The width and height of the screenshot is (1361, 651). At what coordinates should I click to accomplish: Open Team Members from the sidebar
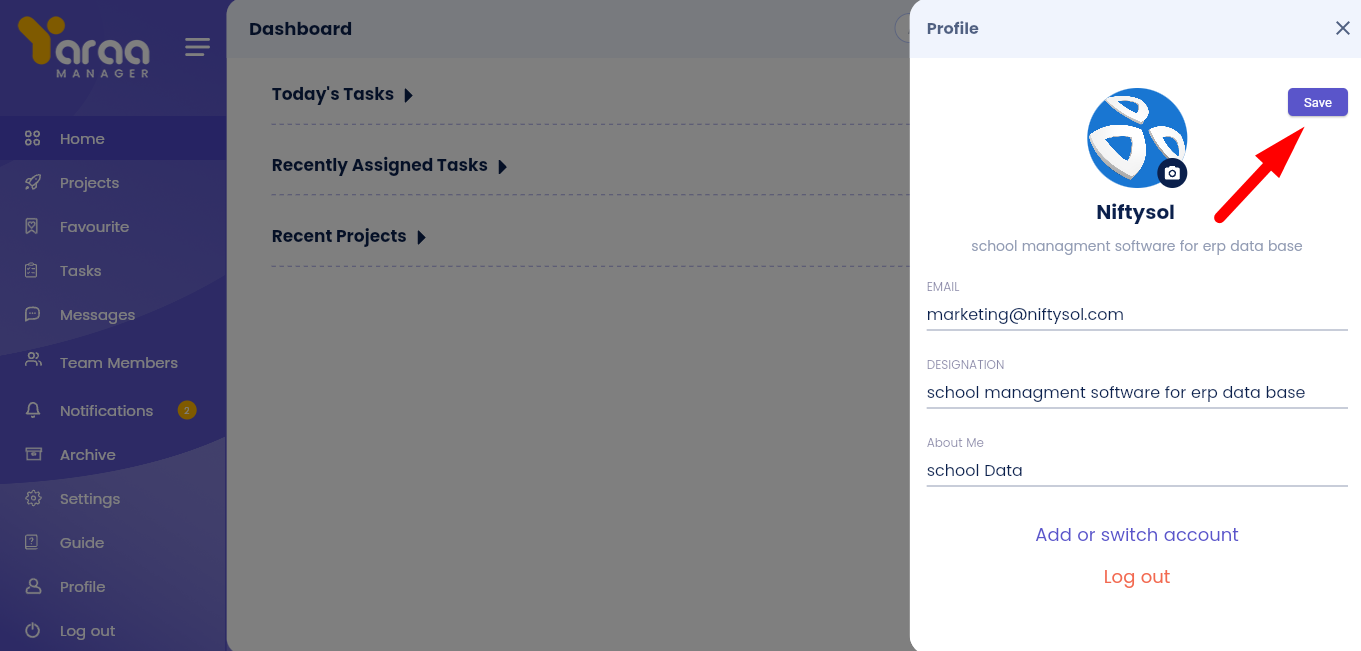click(x=118, y=363)
